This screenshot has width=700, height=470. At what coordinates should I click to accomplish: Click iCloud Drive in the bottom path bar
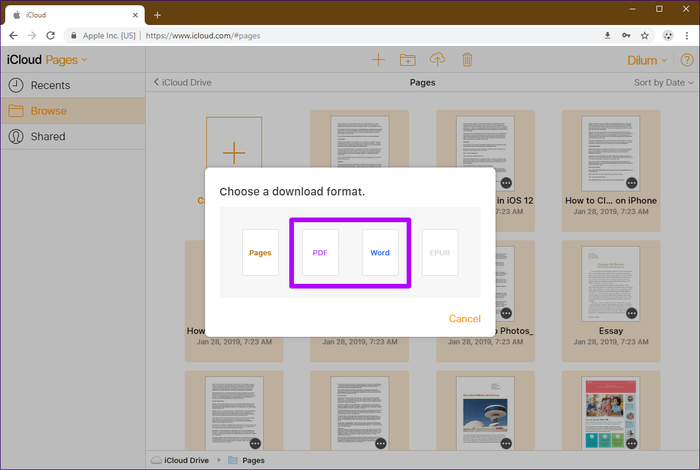pos(180,460)
